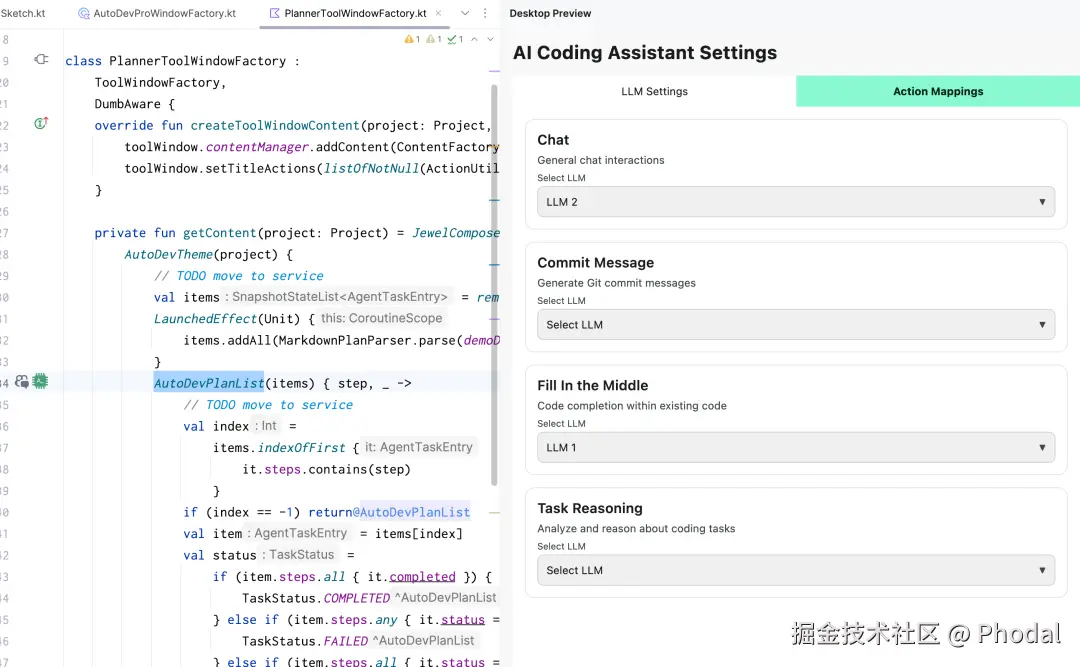This screenshot has height=667, width=1080.
Task: Click the highlighted AutoDevPlanList function call
Action: point(208,383)
